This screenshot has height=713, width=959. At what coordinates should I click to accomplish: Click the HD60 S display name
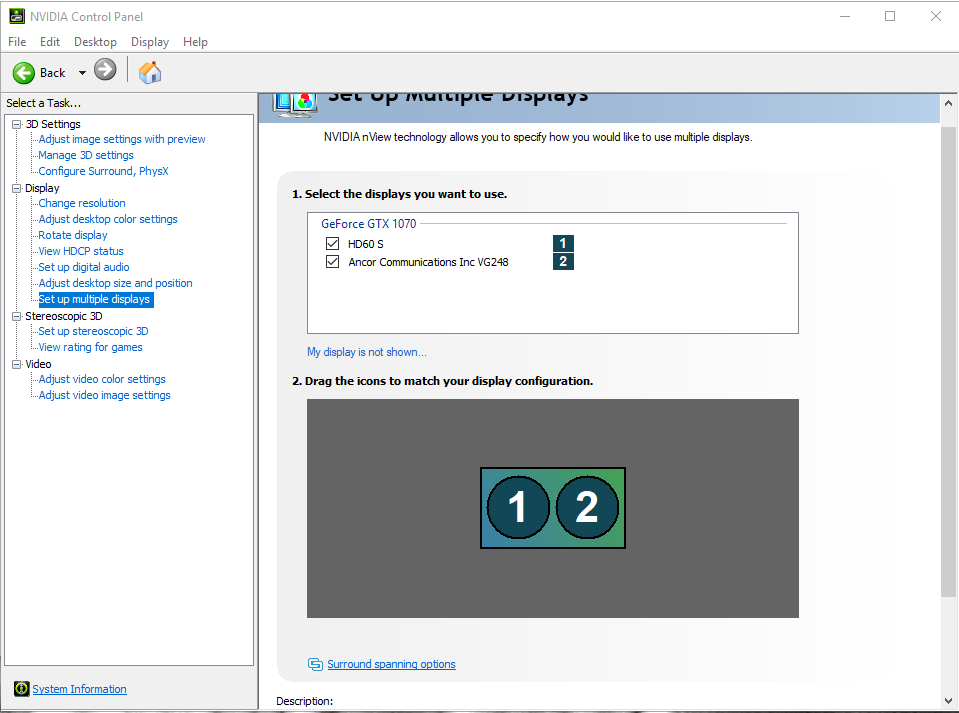coord(366,244)
